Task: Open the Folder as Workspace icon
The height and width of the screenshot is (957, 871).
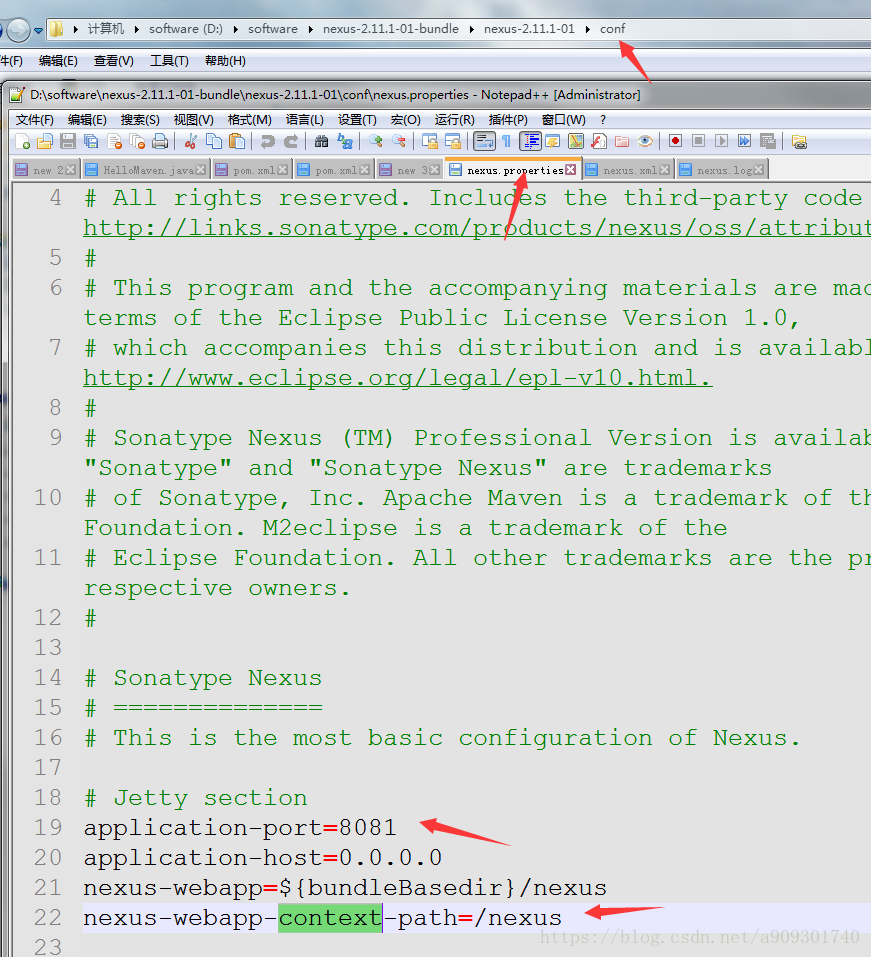Action: [622, 142]
